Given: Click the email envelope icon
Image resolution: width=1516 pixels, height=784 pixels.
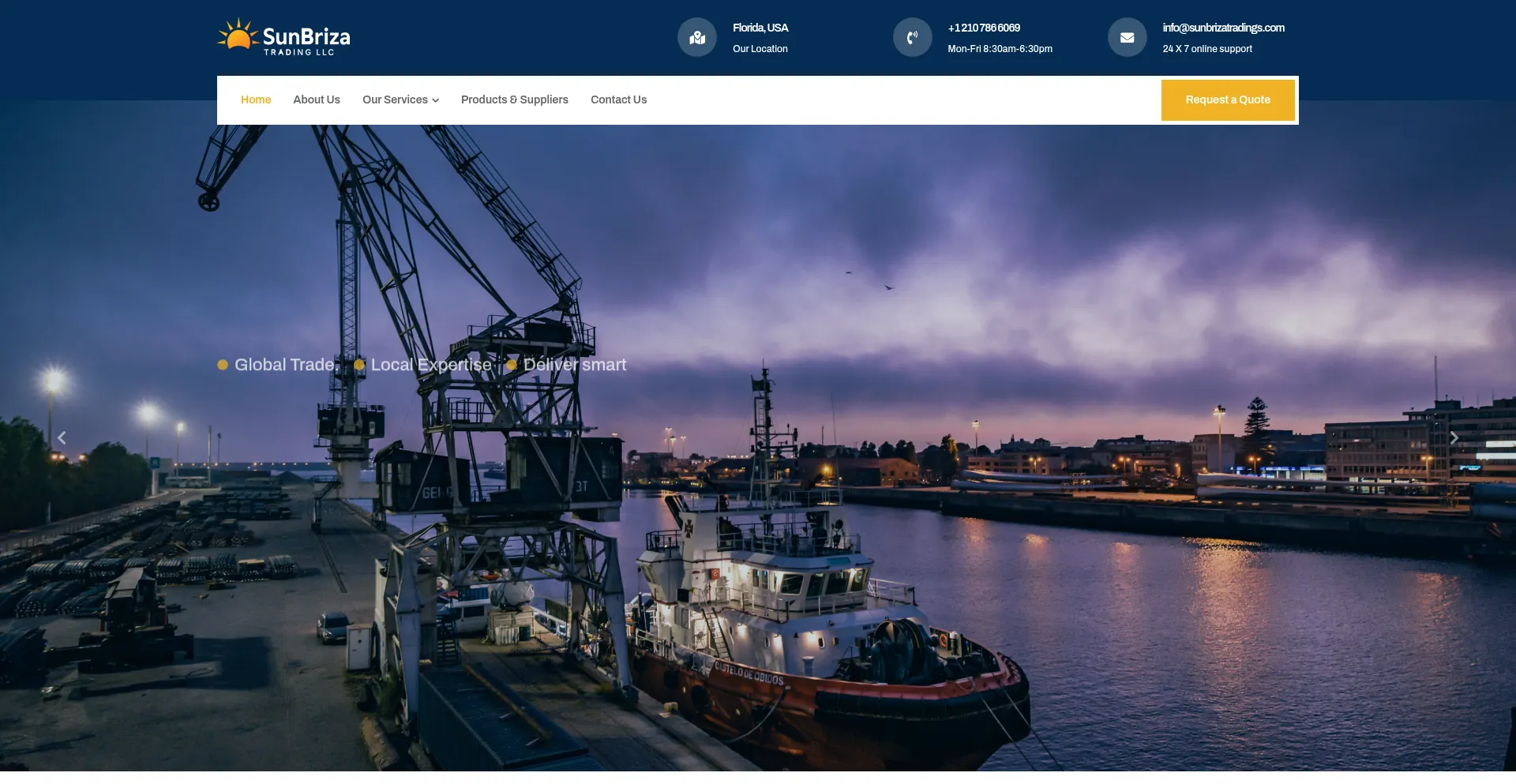Looking at the screenshot, I should coord(1127,38).
